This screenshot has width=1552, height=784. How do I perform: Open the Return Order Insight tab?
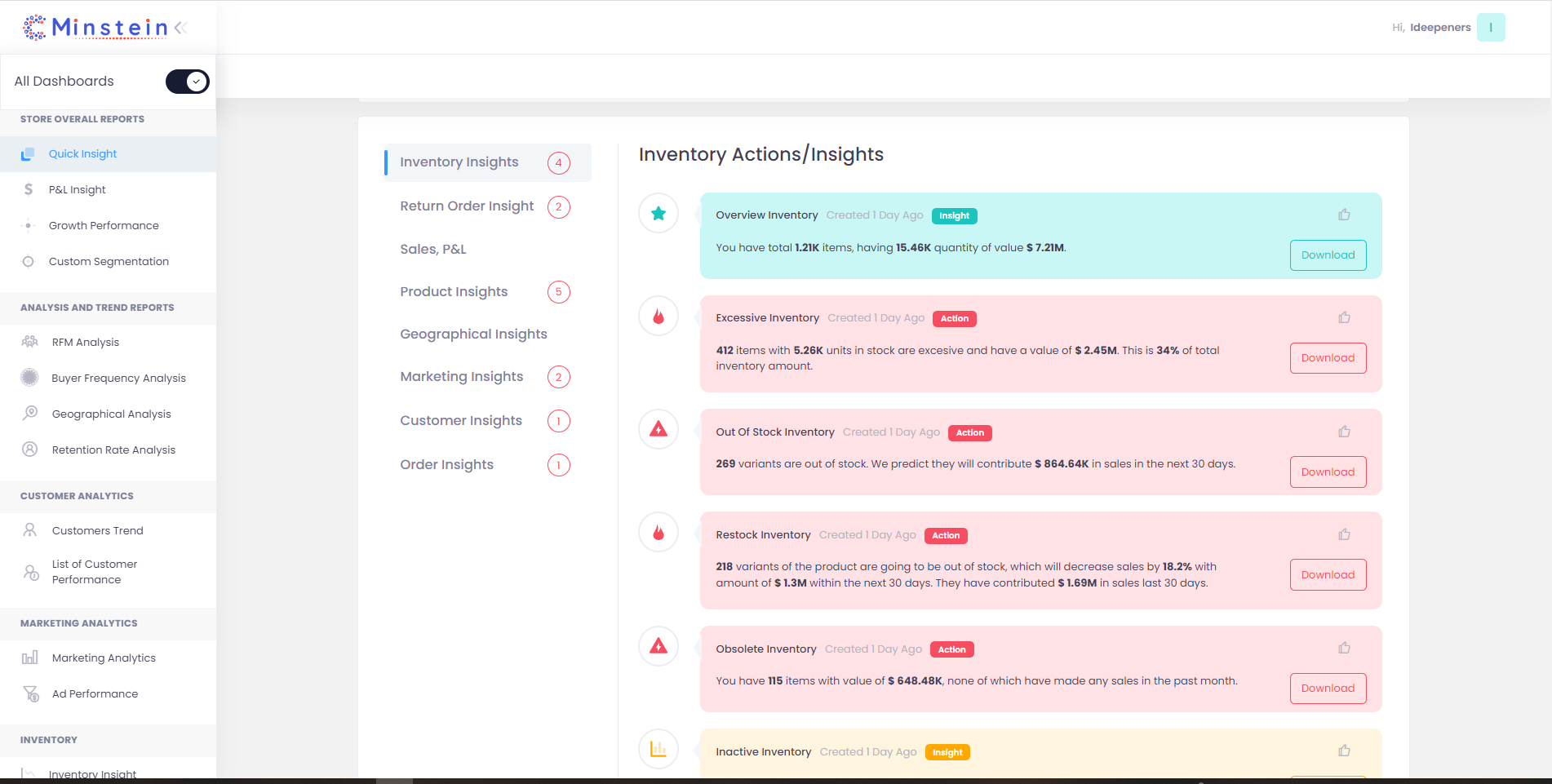pyautogui.click(x=467, y=206)
